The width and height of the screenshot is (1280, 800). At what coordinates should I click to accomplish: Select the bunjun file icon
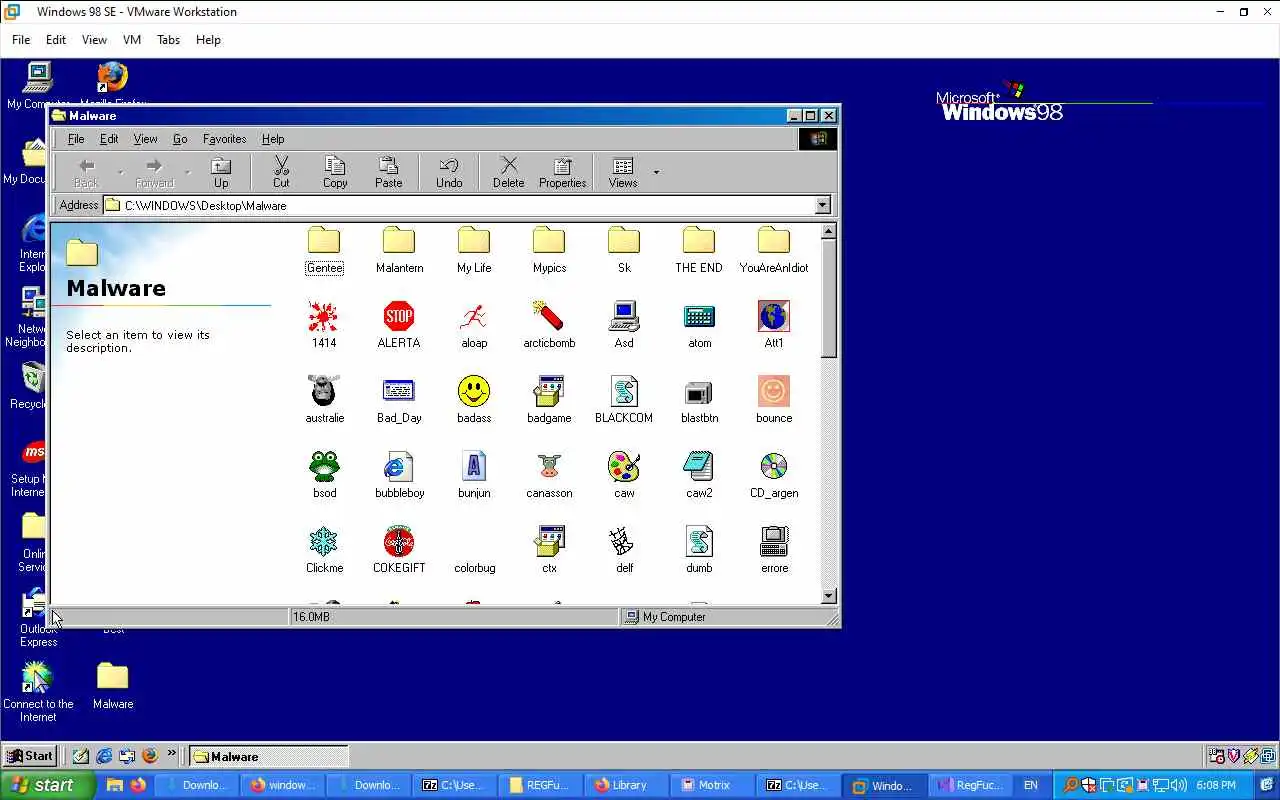(x=474, y=466)
